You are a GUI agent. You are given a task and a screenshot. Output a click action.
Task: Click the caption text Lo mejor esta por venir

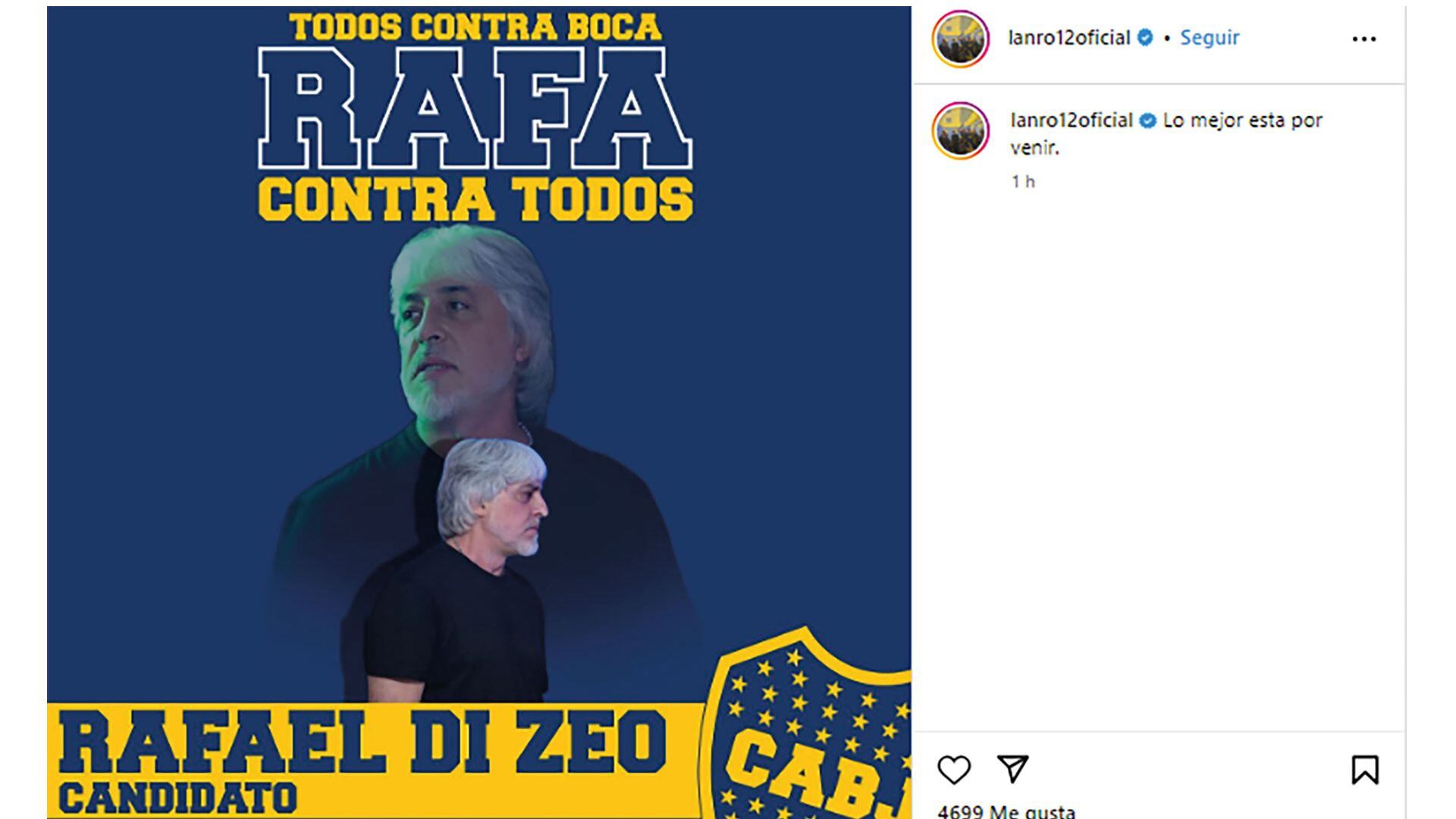pyautogui.click(x=1166, y=133)
